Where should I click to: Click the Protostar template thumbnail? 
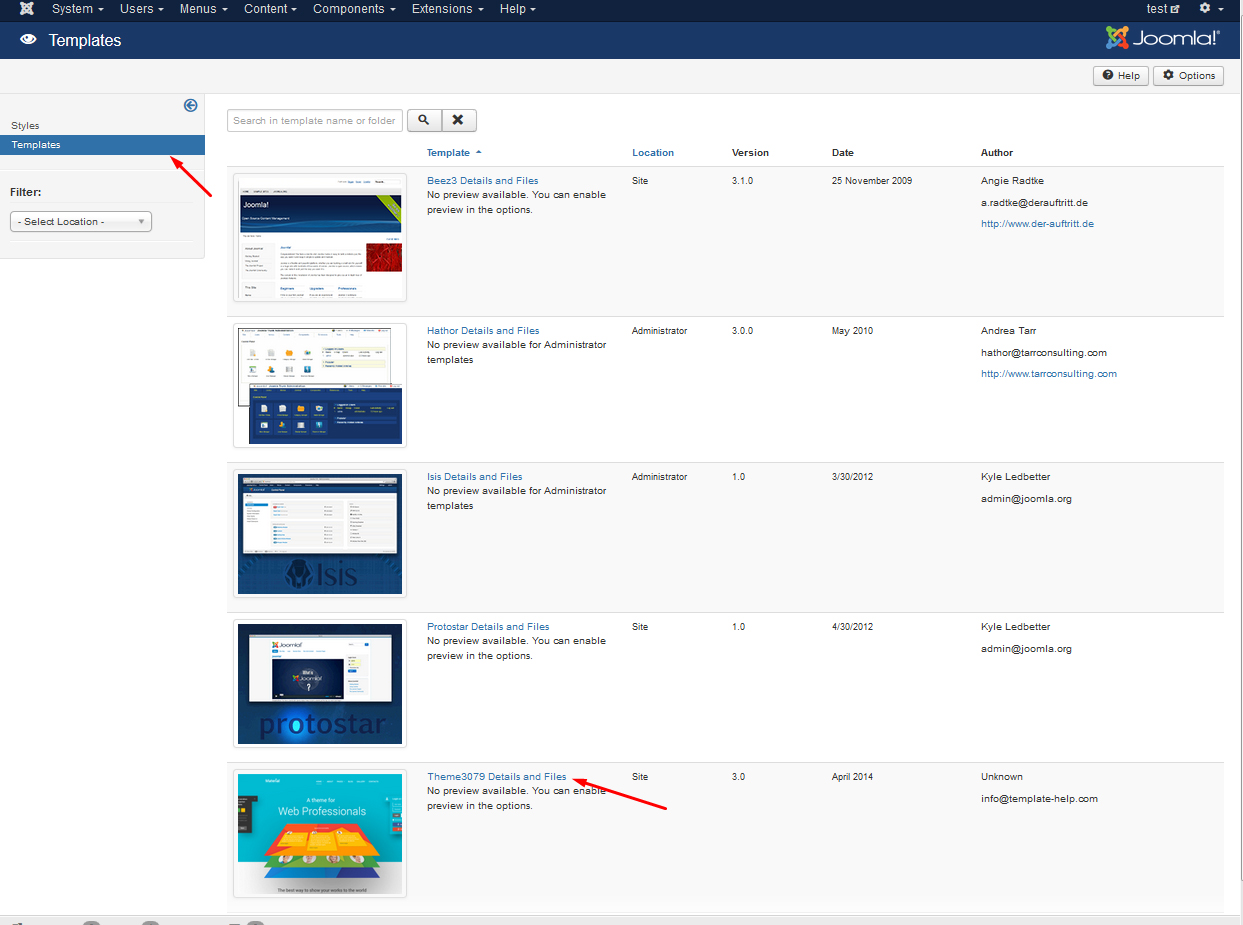[x=320, y=683]
